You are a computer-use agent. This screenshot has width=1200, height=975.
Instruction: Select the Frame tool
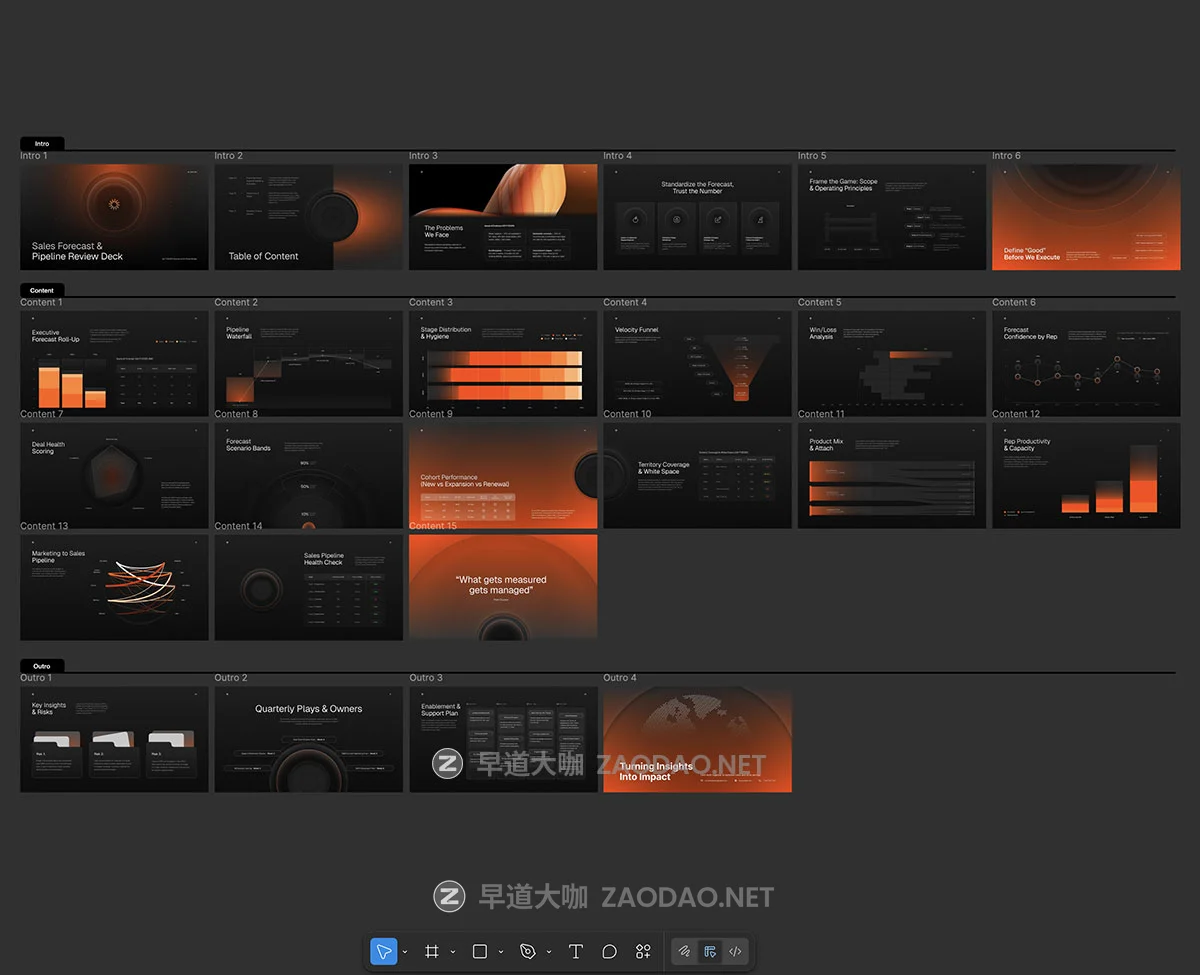[432, 951]
